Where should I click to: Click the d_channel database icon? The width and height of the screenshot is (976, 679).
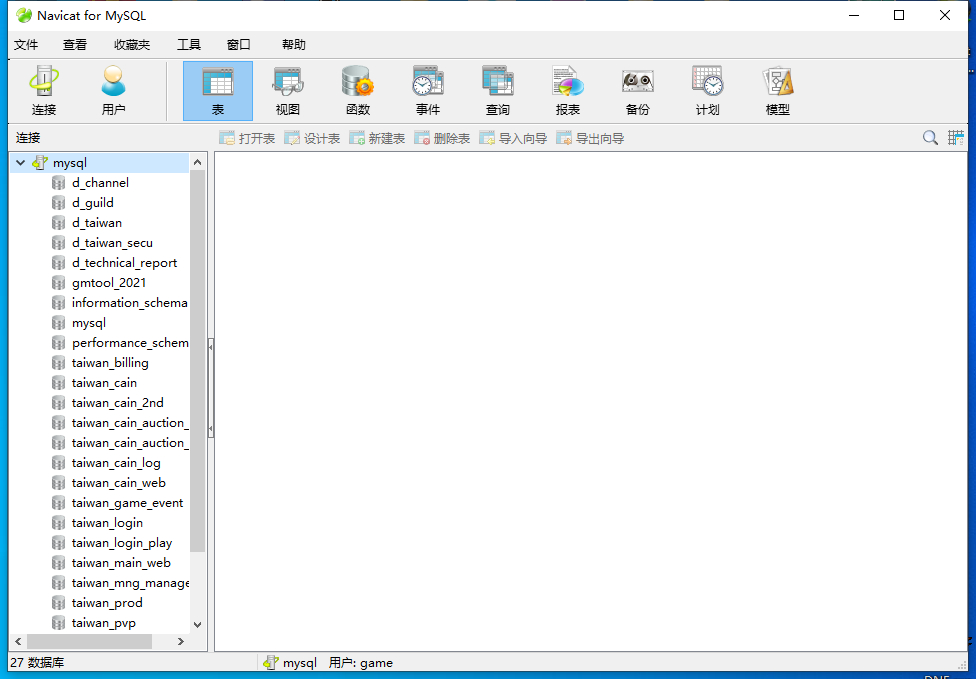pos(59,183)
